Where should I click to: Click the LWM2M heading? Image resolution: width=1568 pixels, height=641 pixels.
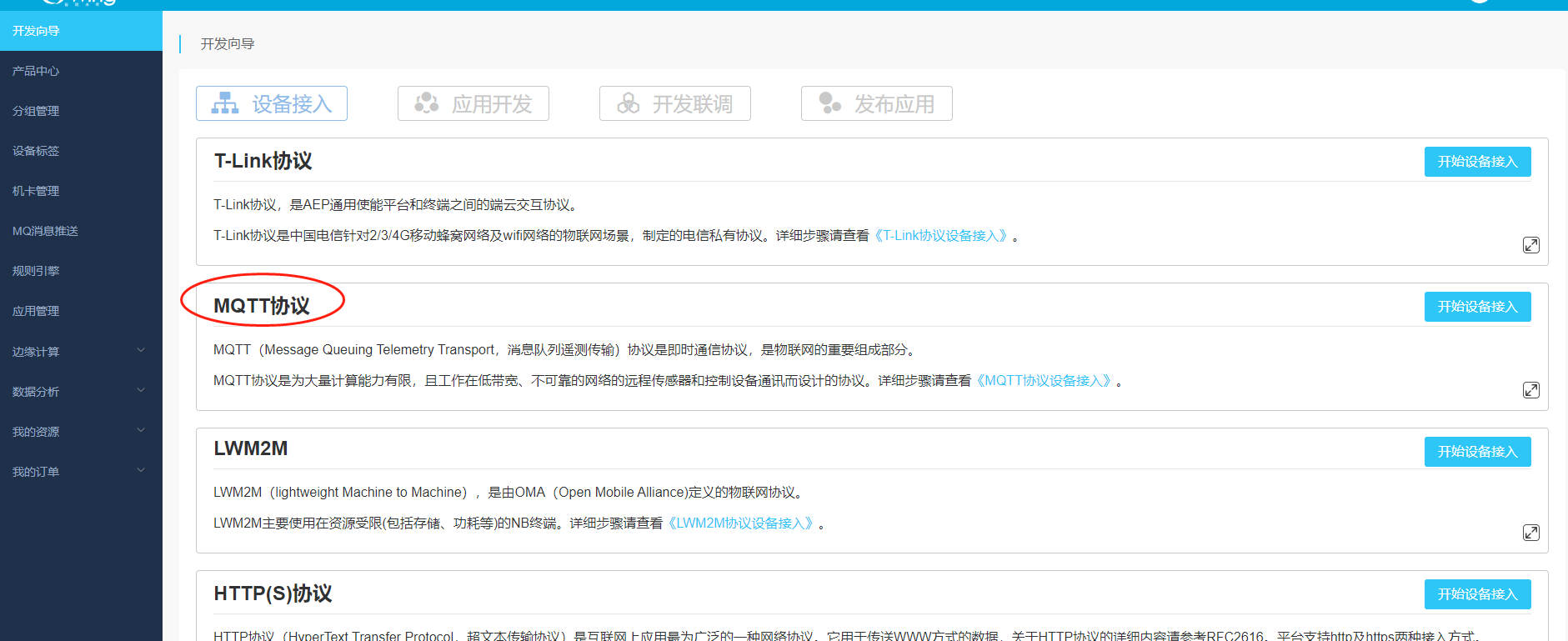tap(251, 448)
